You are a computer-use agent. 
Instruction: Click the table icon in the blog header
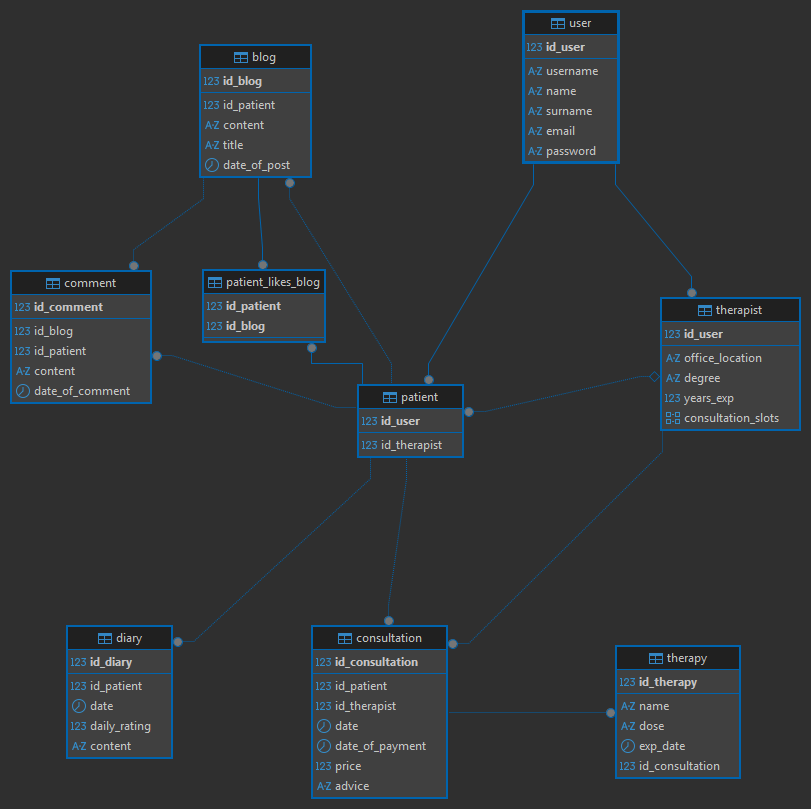tap(240, 58)
